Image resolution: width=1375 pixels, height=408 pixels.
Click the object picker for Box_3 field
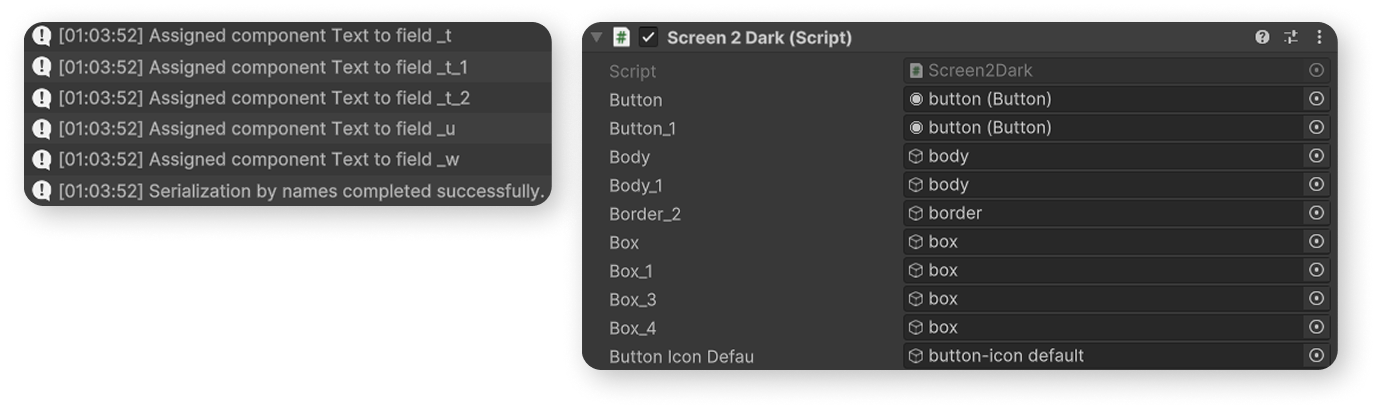[x=1316, y=299]
